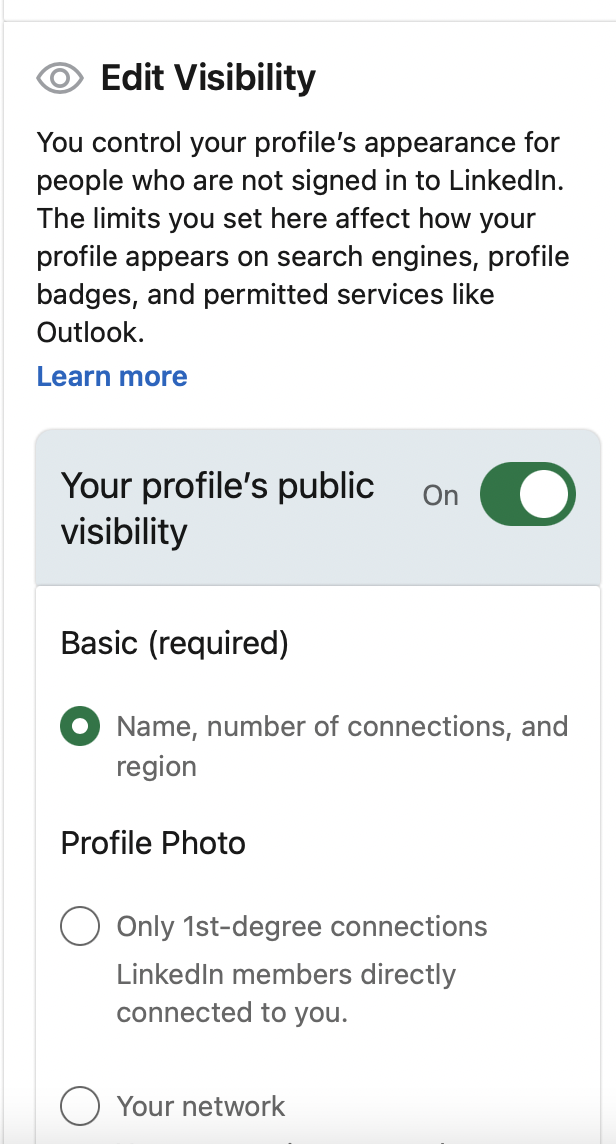The height and width of the screenshot is (1144, 616).
Task: Click the Edit Visibility heading
Action: [208, 78]
